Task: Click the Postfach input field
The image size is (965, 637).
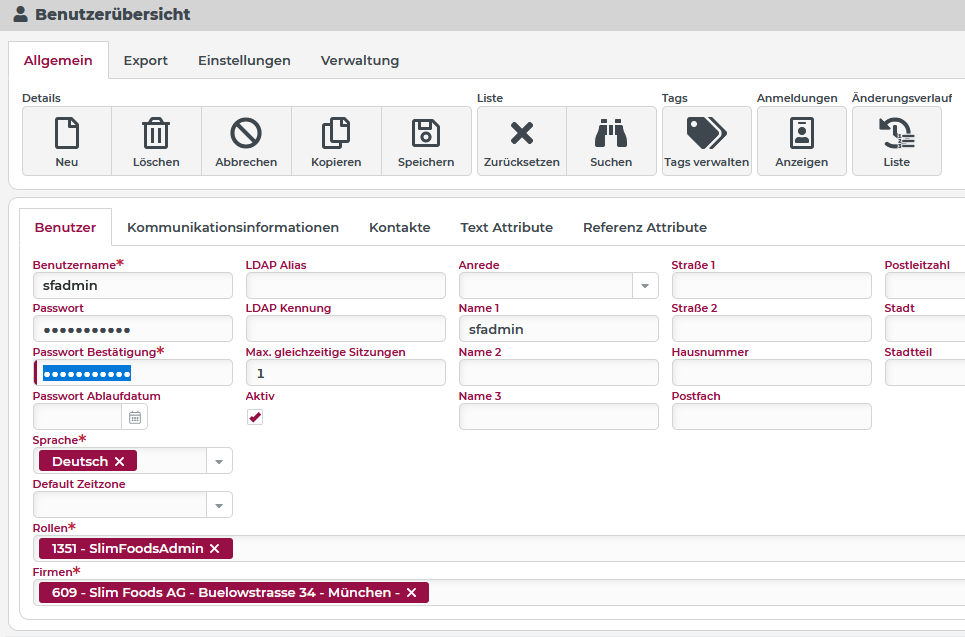Action: click(772, 417)
